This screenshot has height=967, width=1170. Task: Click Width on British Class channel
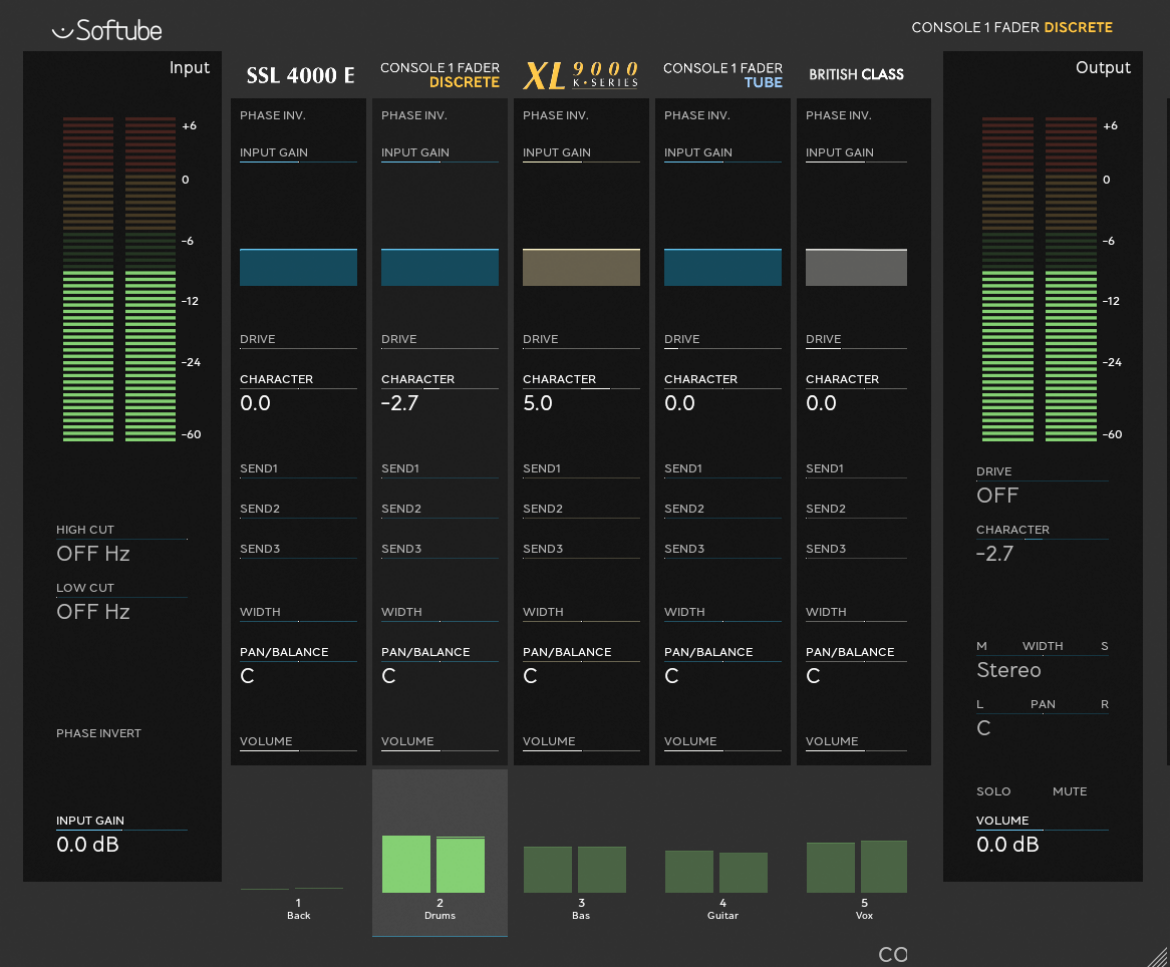856,613
